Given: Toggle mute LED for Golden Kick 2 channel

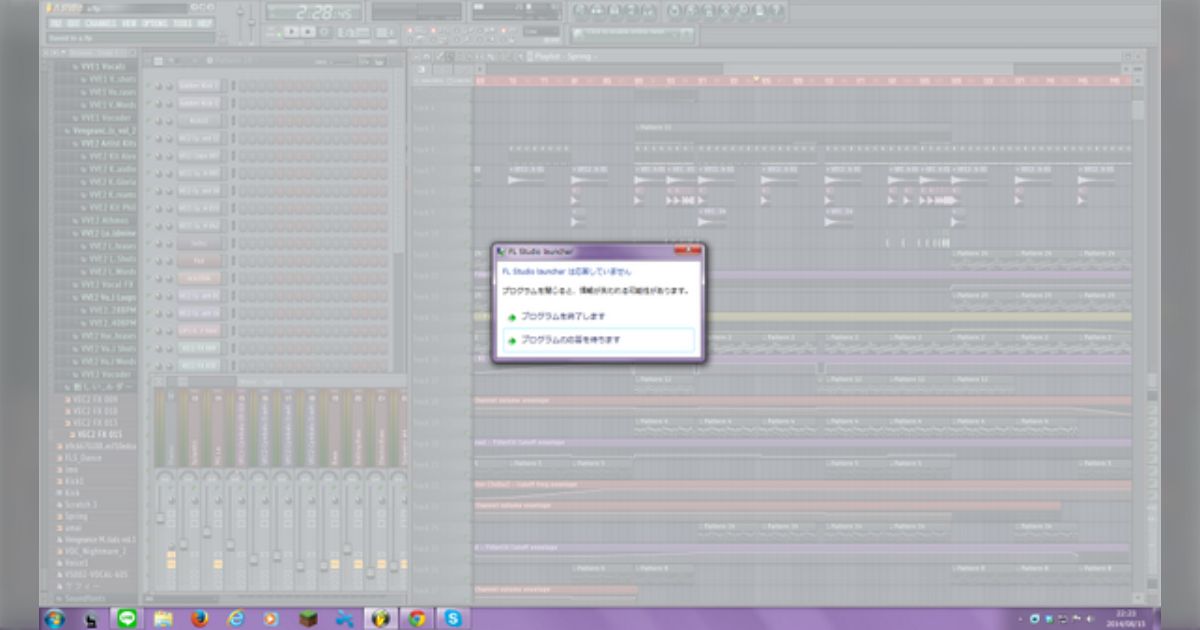Looking at the screenshot, I should pos(148,103).
